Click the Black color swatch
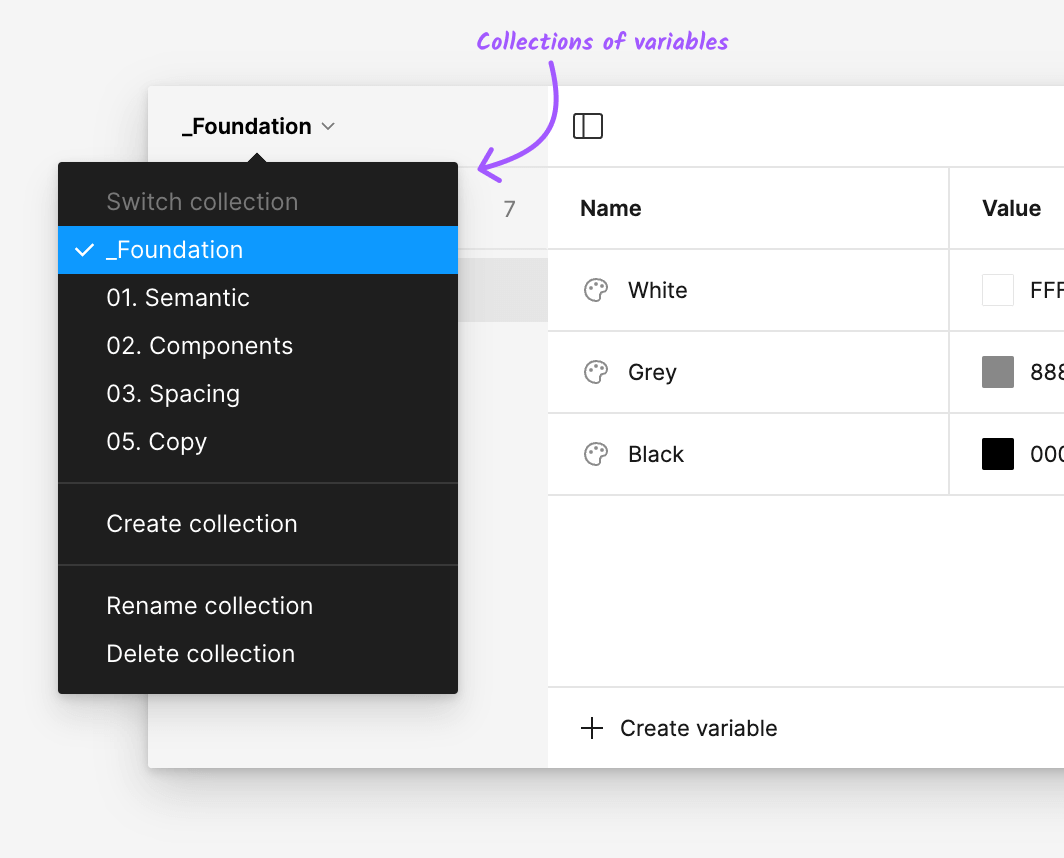 [997, 454]
